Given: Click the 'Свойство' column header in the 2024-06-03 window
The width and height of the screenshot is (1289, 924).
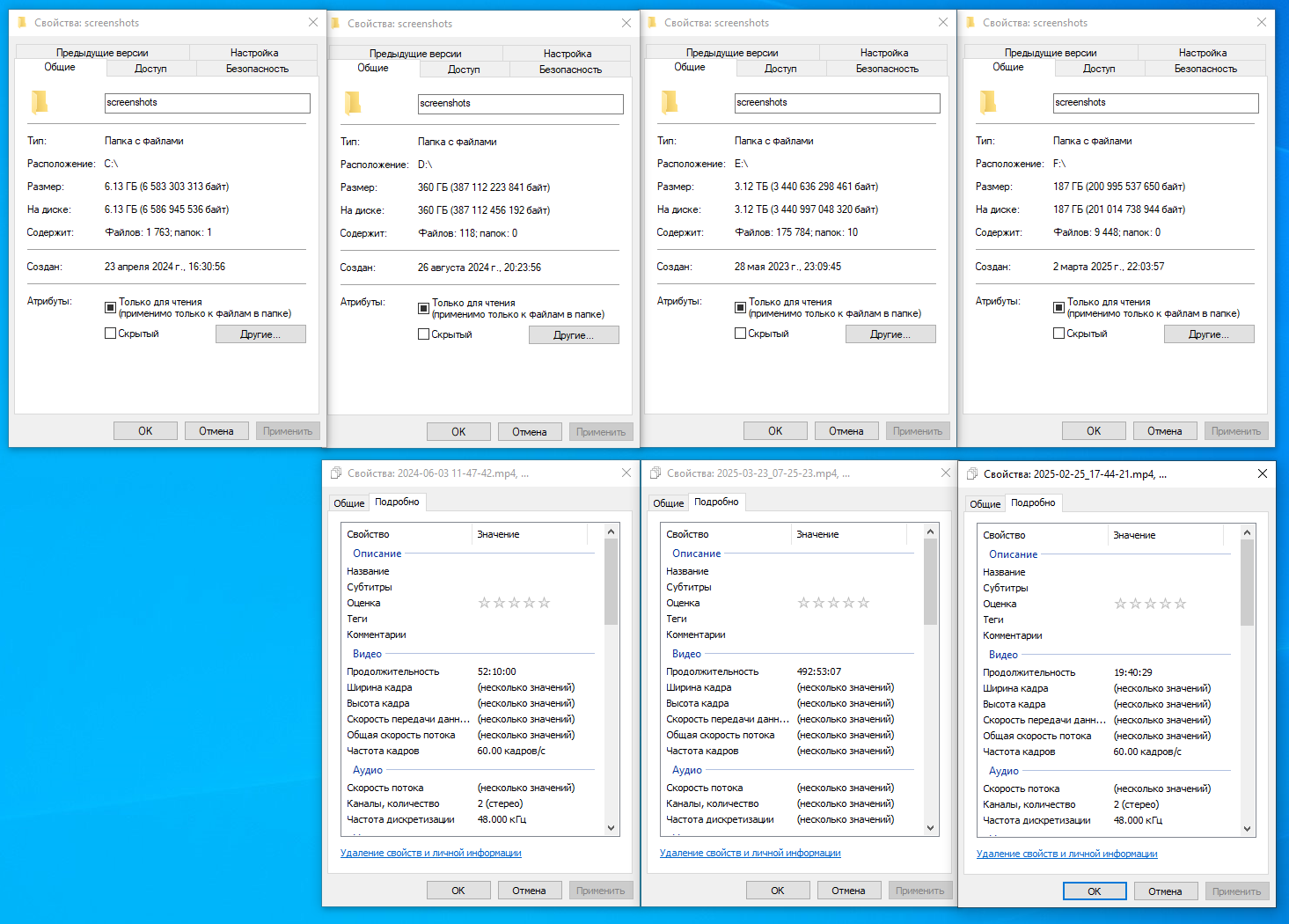Looking at the screenshot, I should click(406, 534).
